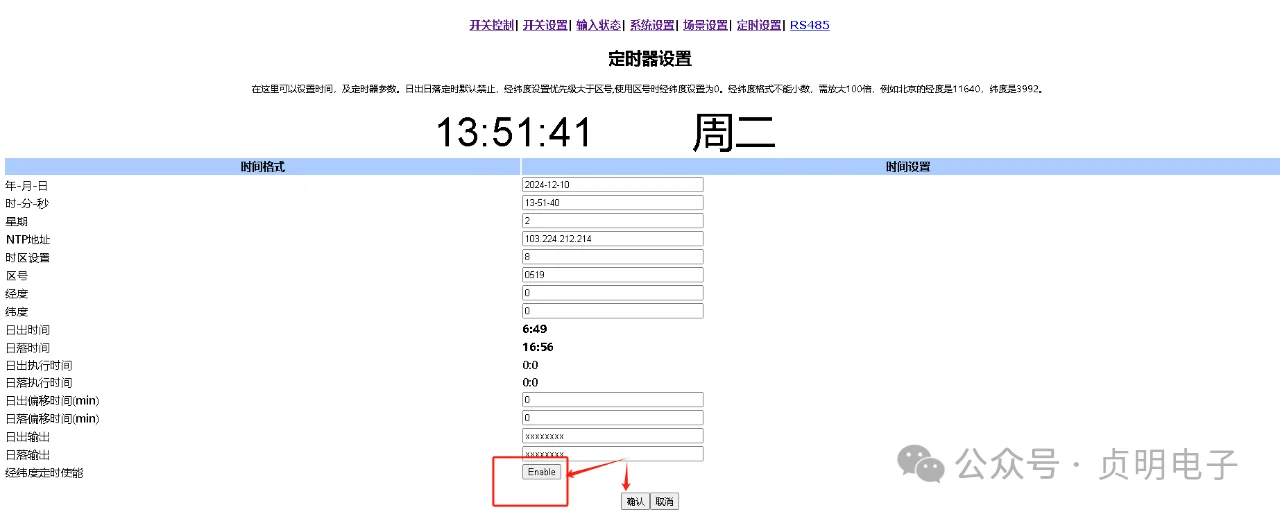1280x516 pixels.
Task: Toggle the Enable button for 经纬度定时使能
Action: click(541, 472)
